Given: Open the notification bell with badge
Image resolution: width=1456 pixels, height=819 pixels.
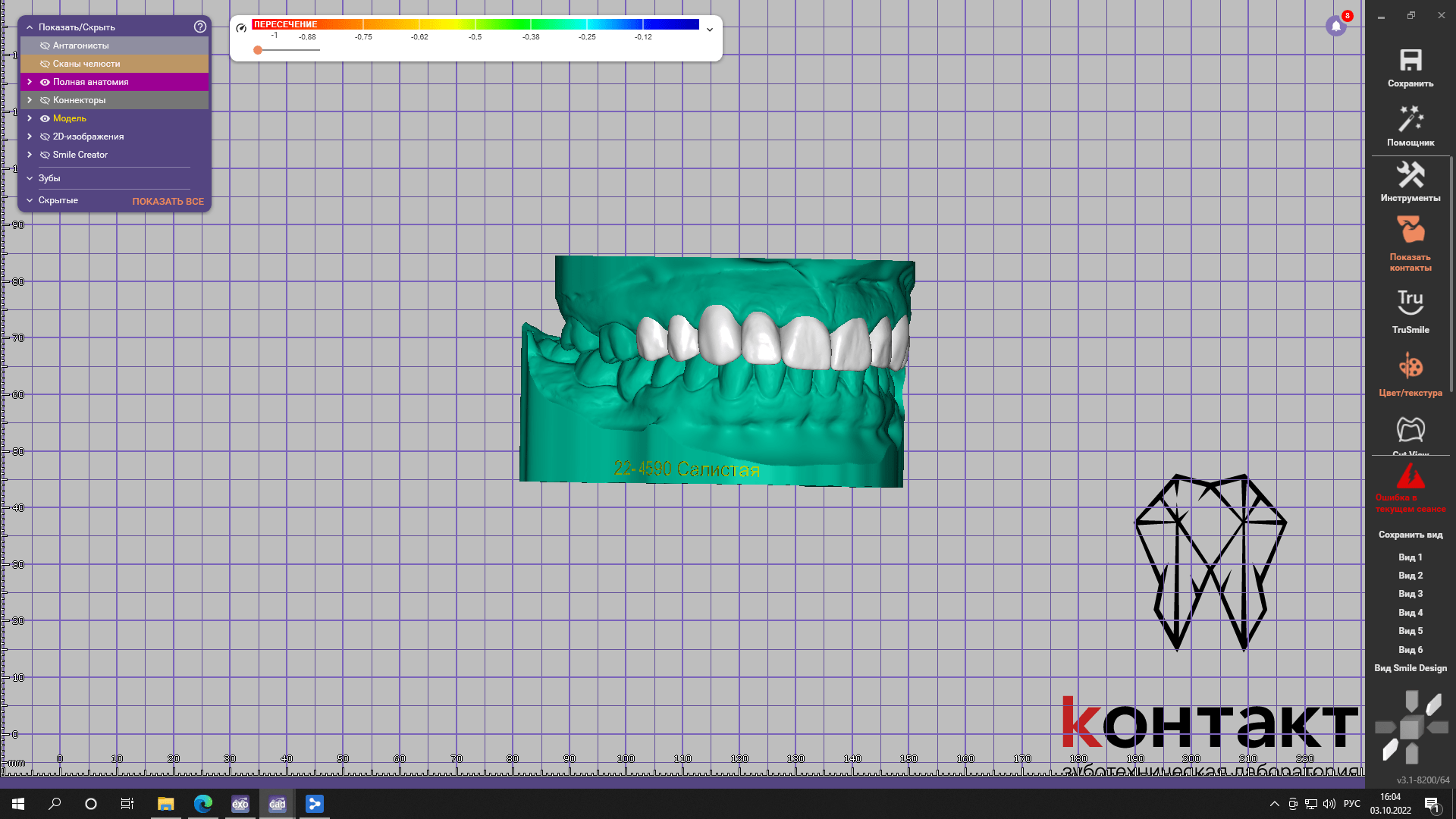Looking at the screenshot, I should pos(1336,27).
